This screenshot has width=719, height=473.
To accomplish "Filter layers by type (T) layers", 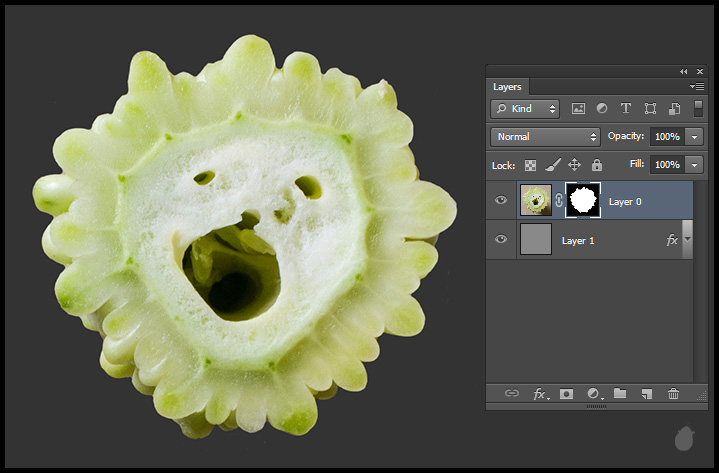I will click(626, 109).
